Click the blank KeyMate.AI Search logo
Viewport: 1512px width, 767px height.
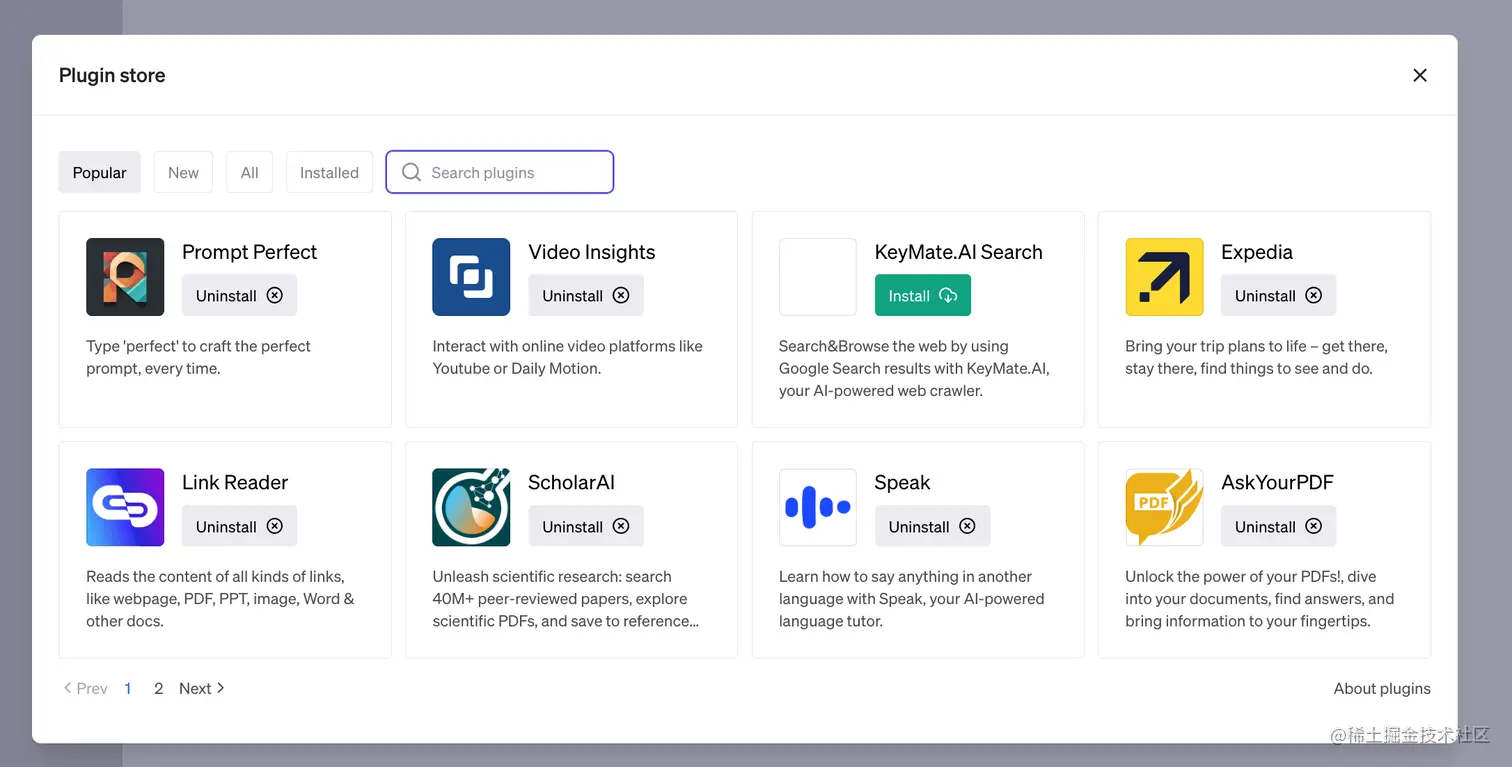point(818,277)
